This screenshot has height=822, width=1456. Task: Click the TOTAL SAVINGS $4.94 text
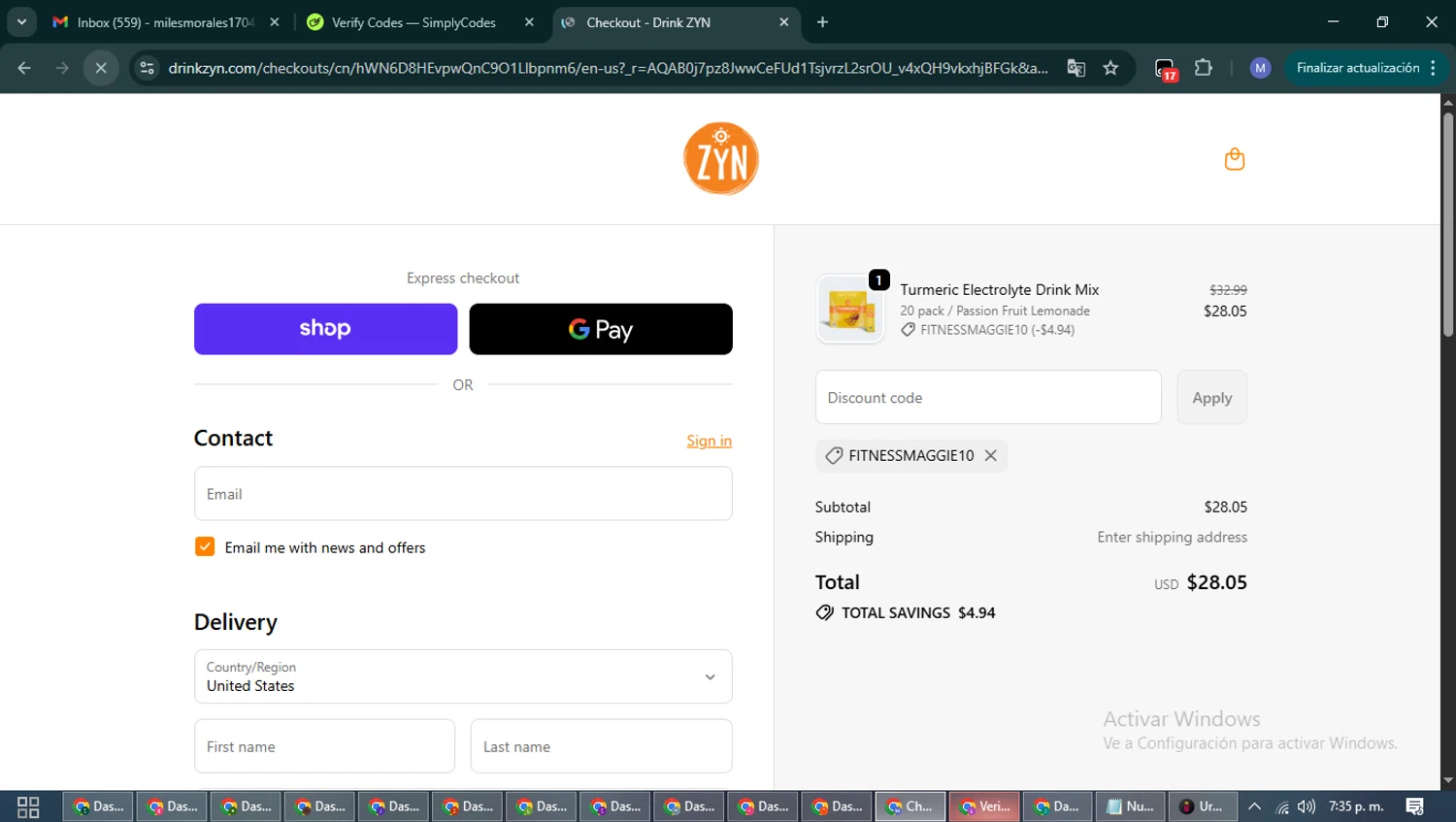[917, 612]
